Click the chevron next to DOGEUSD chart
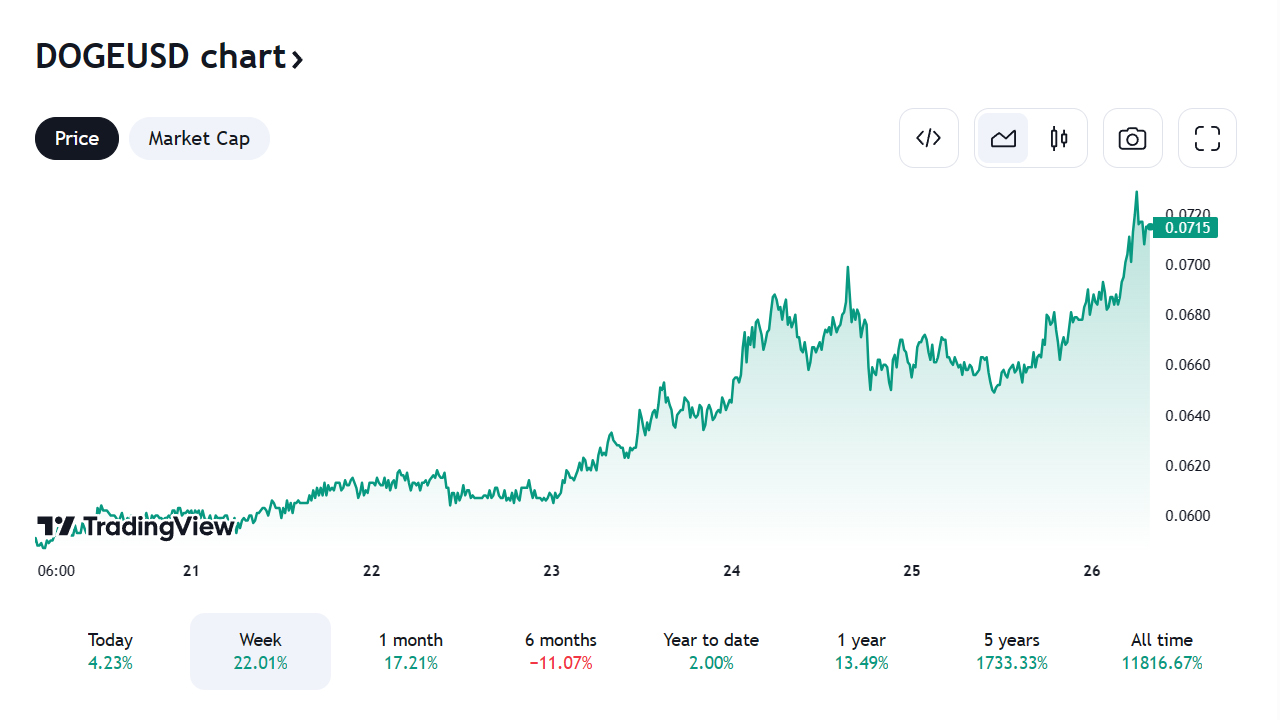The height and width of the screenshot is (720, 1280). point(297,59)
